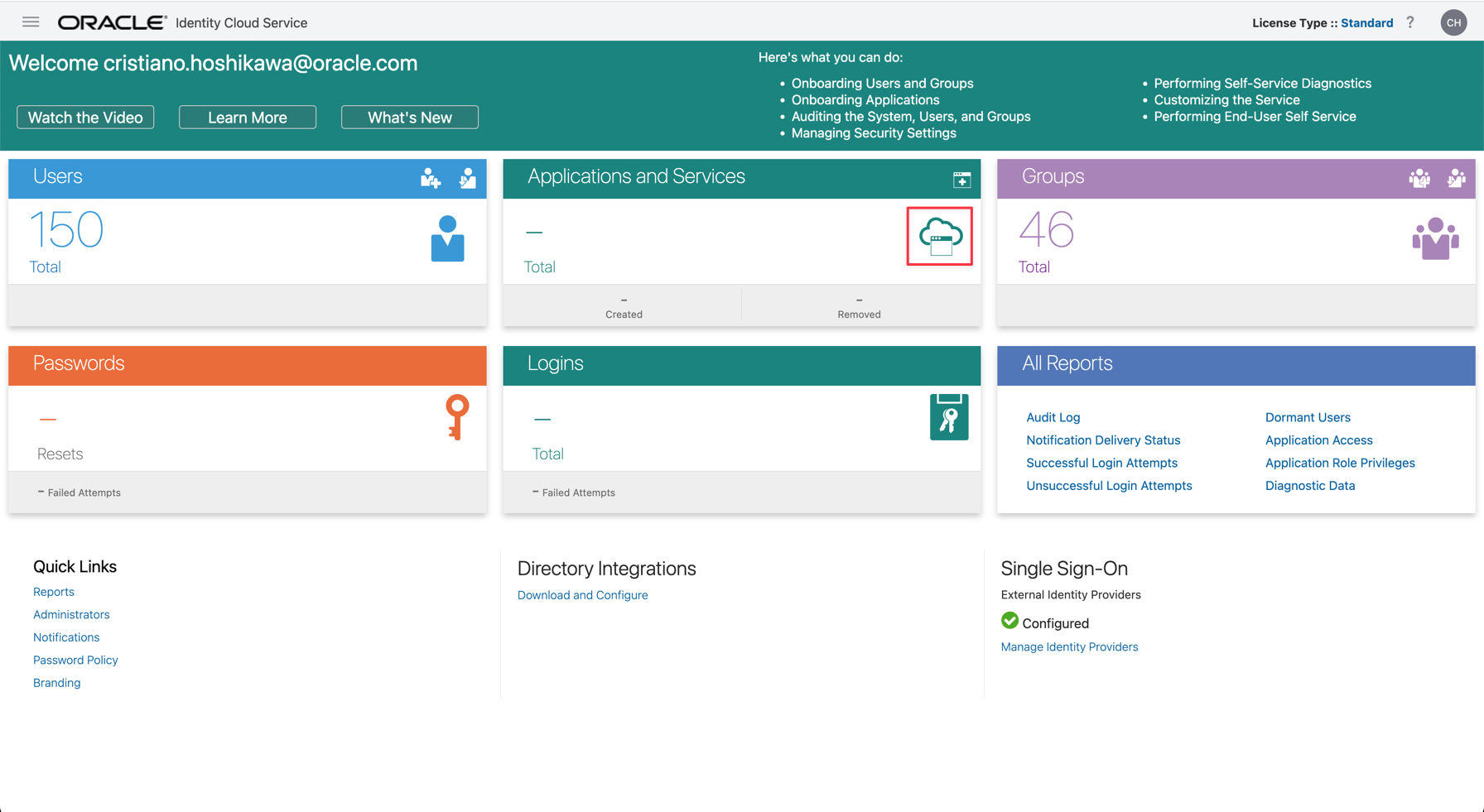Click the Import Groups icon in Groups tile
The height and width of the screenshot is (812, 1484).
[x=1456, y=178]
